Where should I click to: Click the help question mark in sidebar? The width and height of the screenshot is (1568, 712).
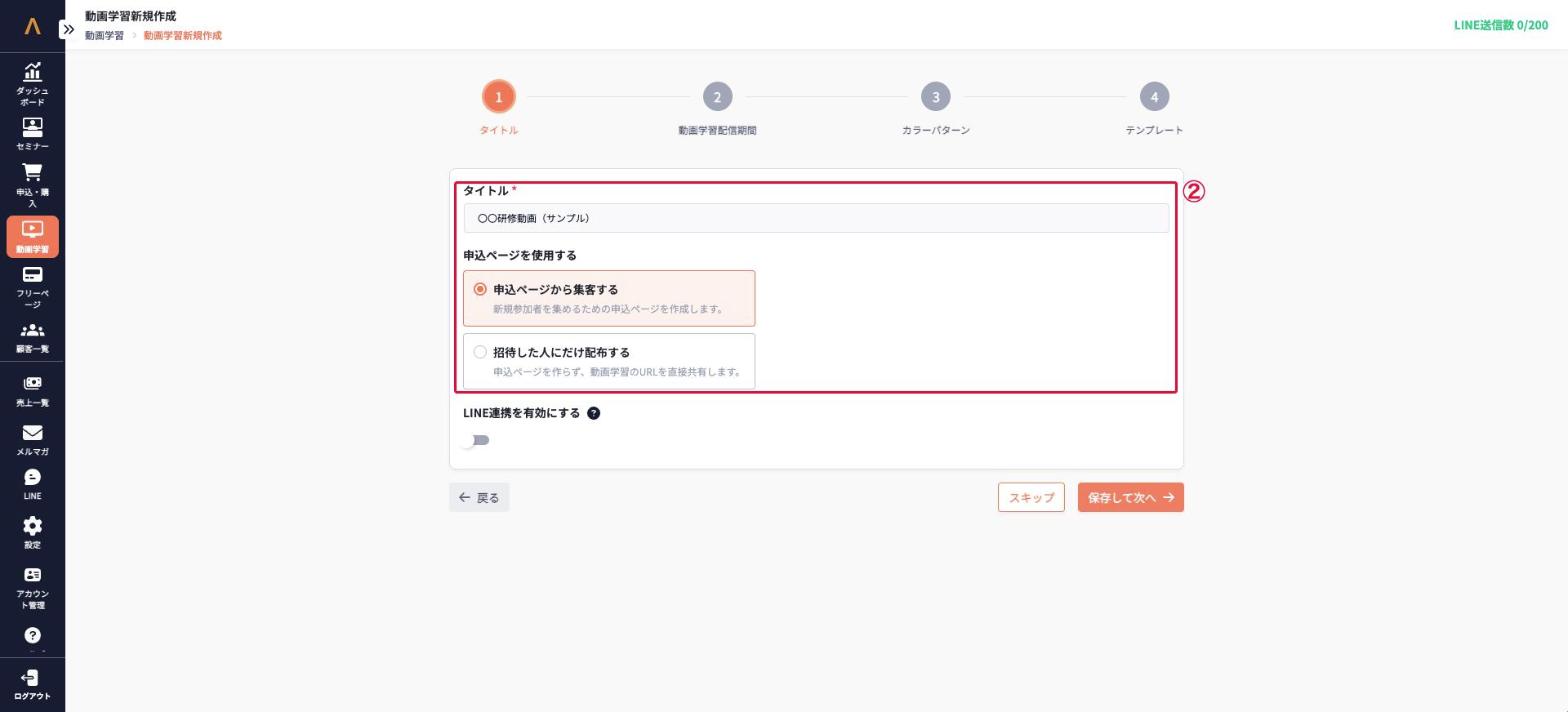32,636
